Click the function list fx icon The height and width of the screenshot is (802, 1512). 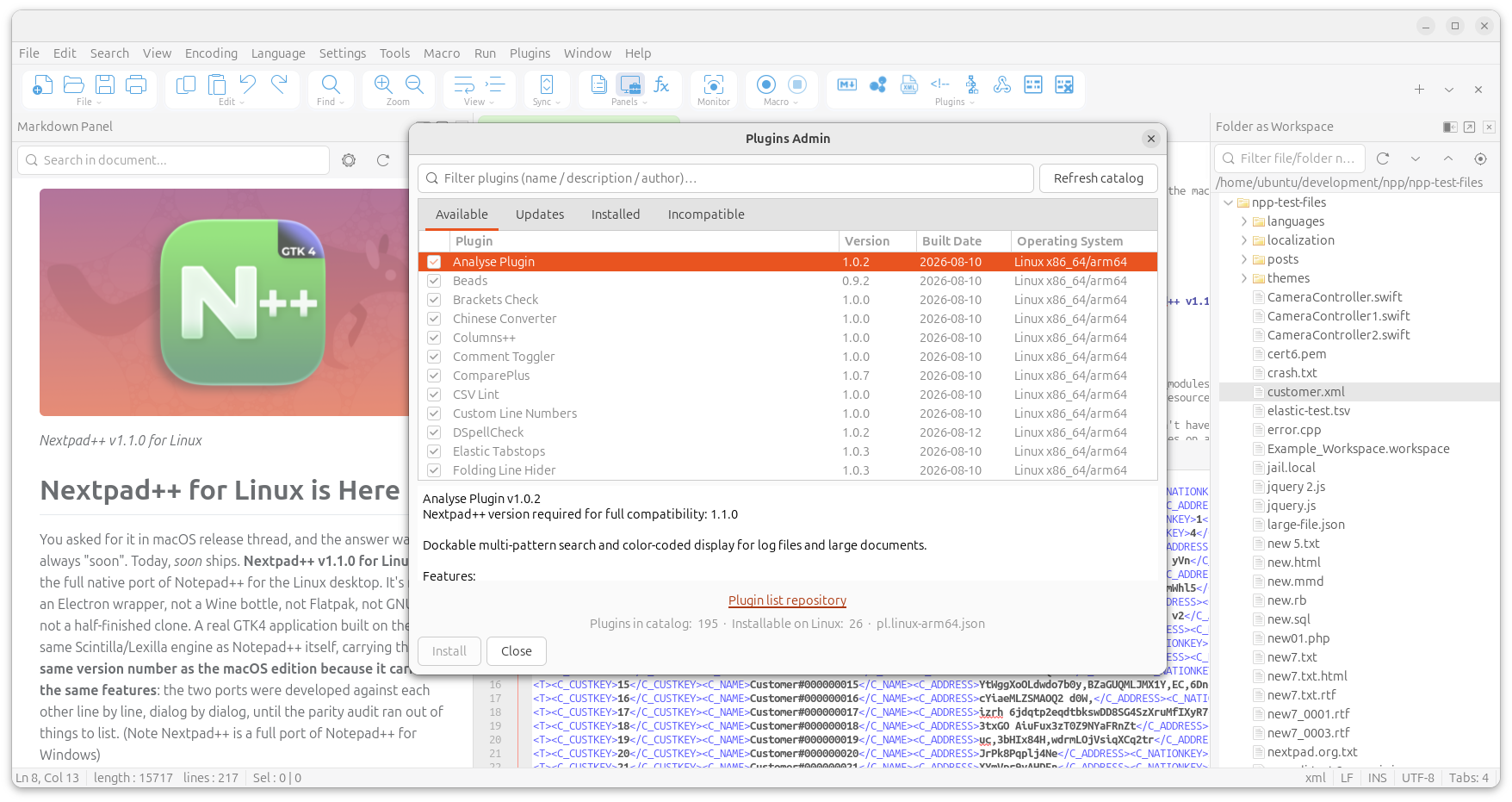coord(661,84)
